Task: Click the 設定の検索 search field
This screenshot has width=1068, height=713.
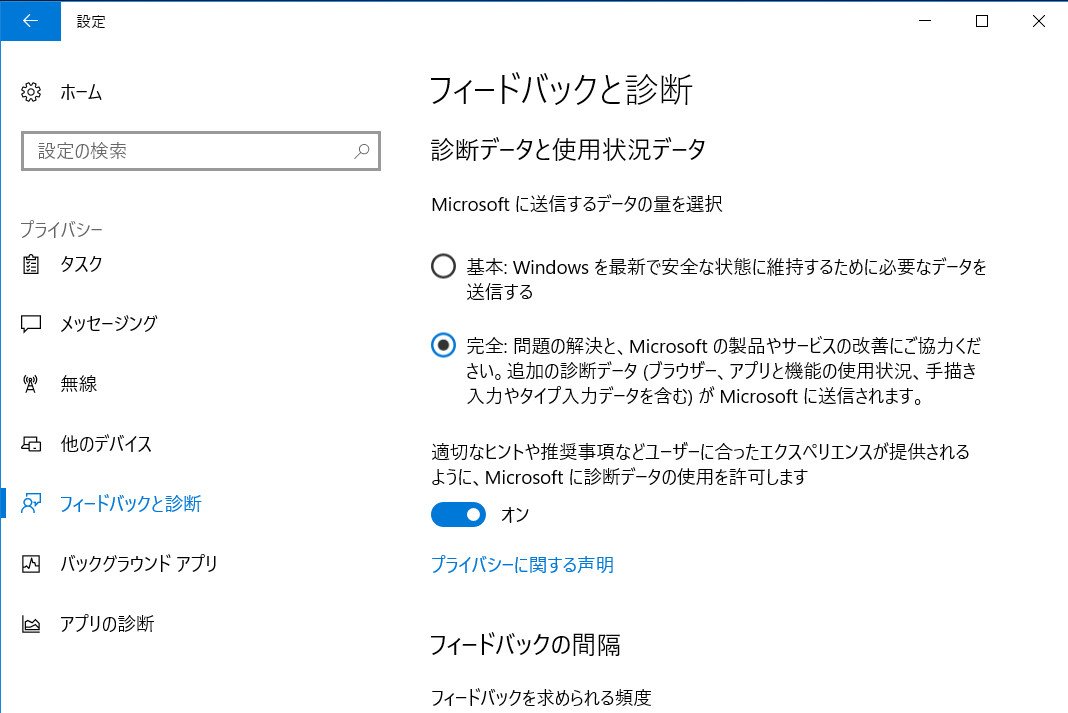Action: (201, 150)
